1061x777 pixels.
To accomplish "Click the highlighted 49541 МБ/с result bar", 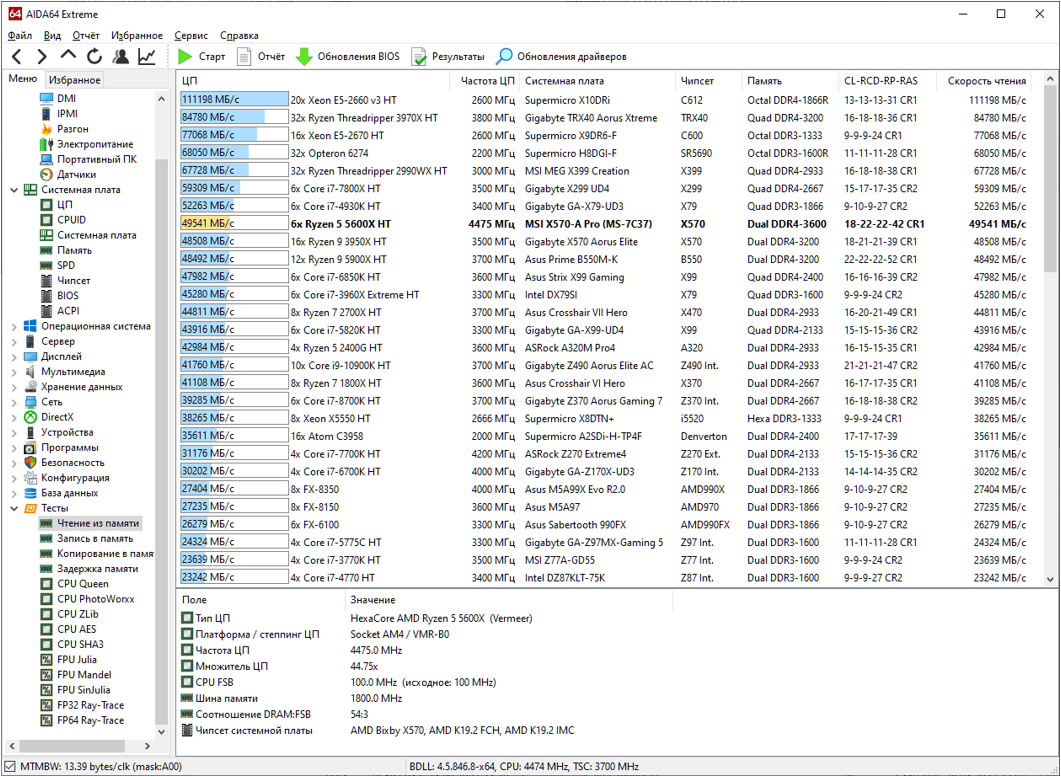I will coord(234,224).
